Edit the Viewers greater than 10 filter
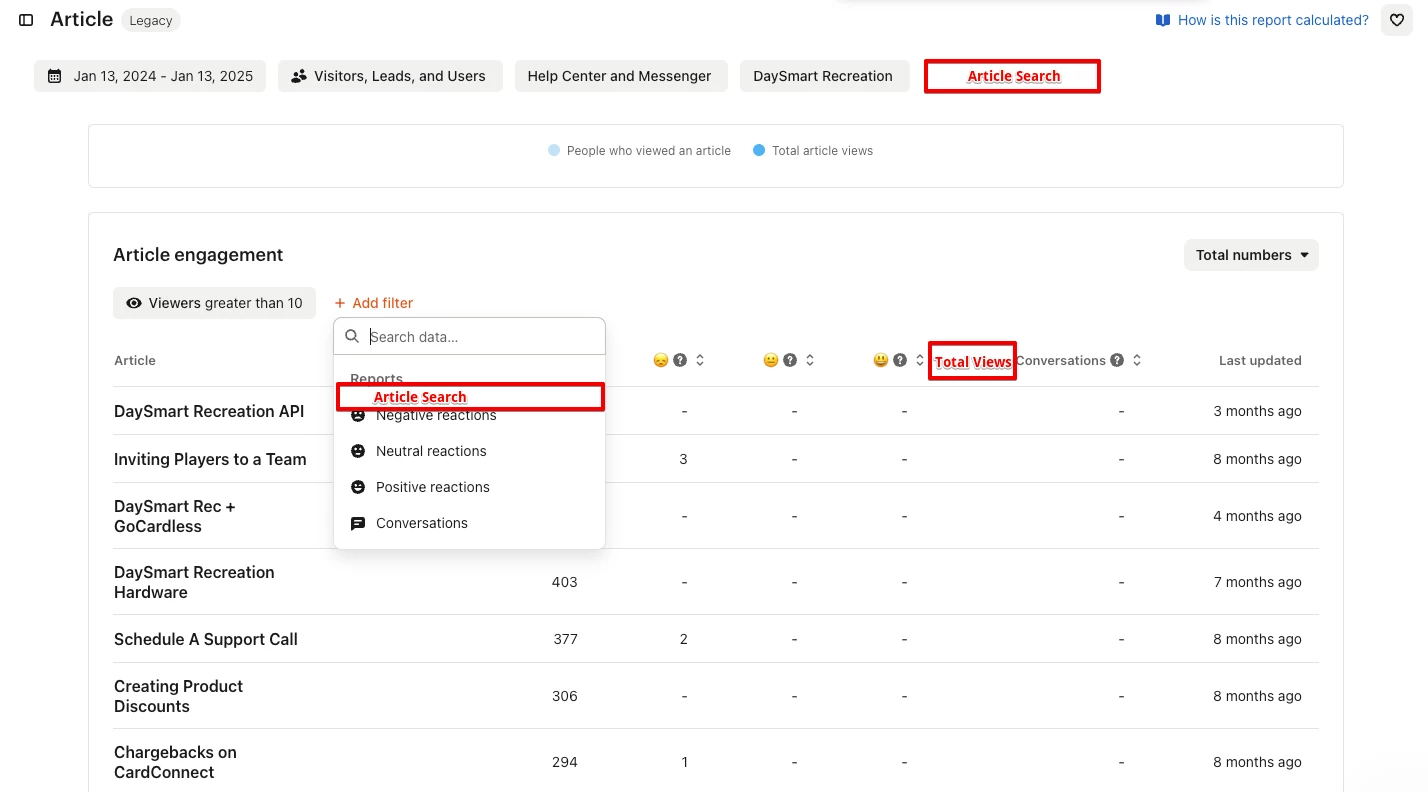This screenshot has height=792, width=1428. click(214, 303)
